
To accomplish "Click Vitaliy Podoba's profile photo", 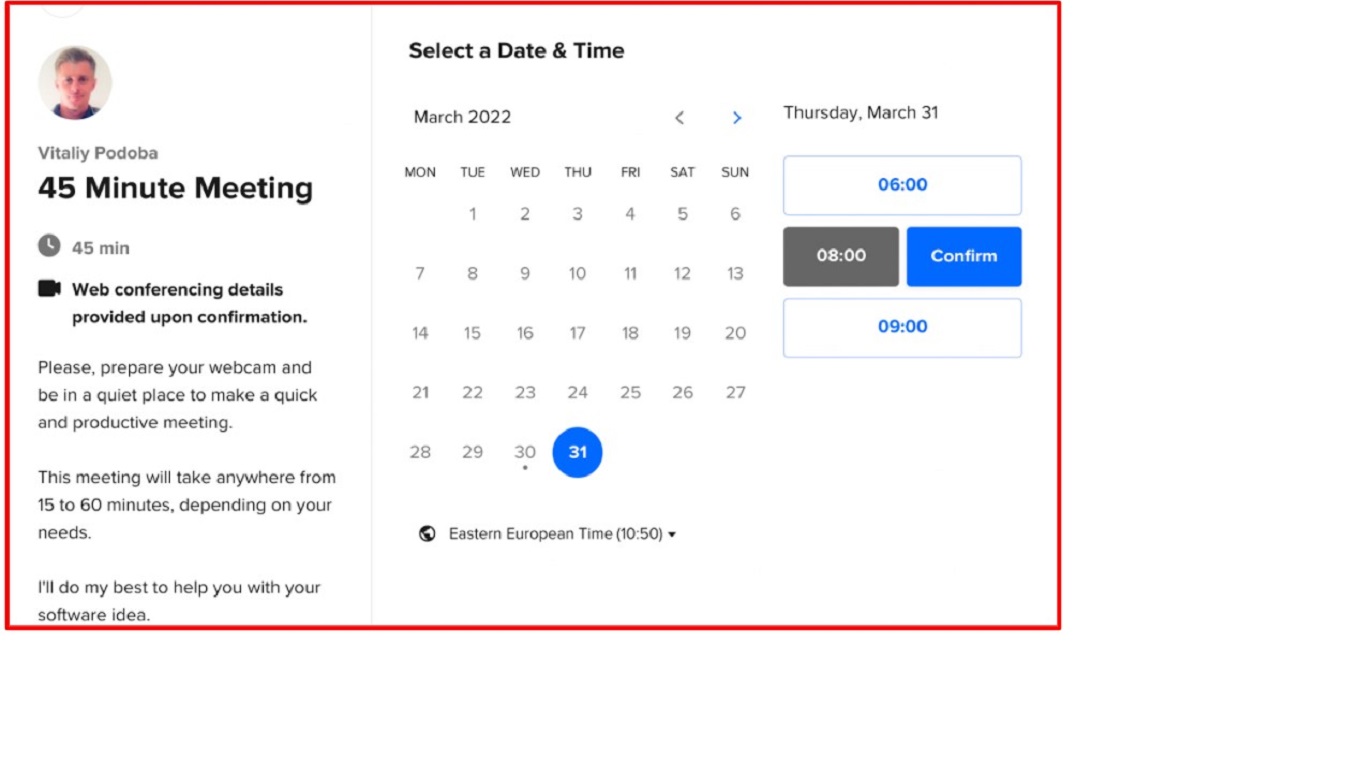I will coord(75,83).
